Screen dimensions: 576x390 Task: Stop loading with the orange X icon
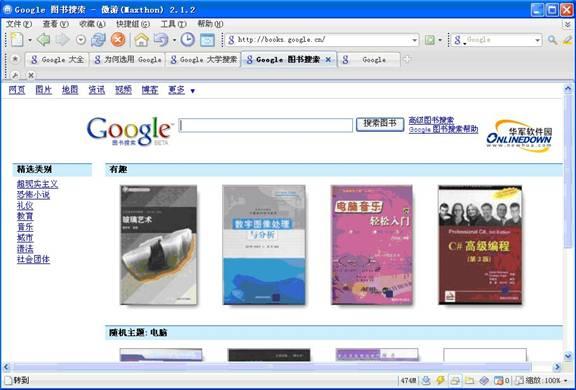118,39
